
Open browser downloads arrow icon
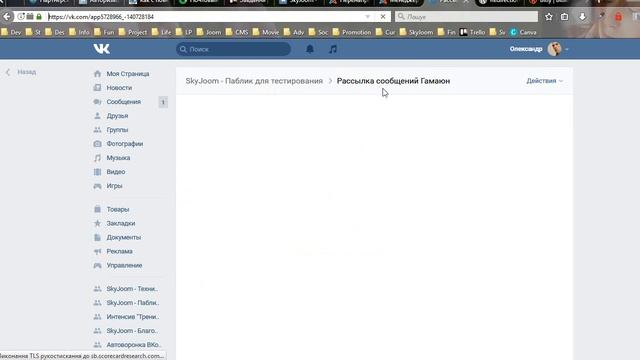pyautogui.click(x=582, y=17)
